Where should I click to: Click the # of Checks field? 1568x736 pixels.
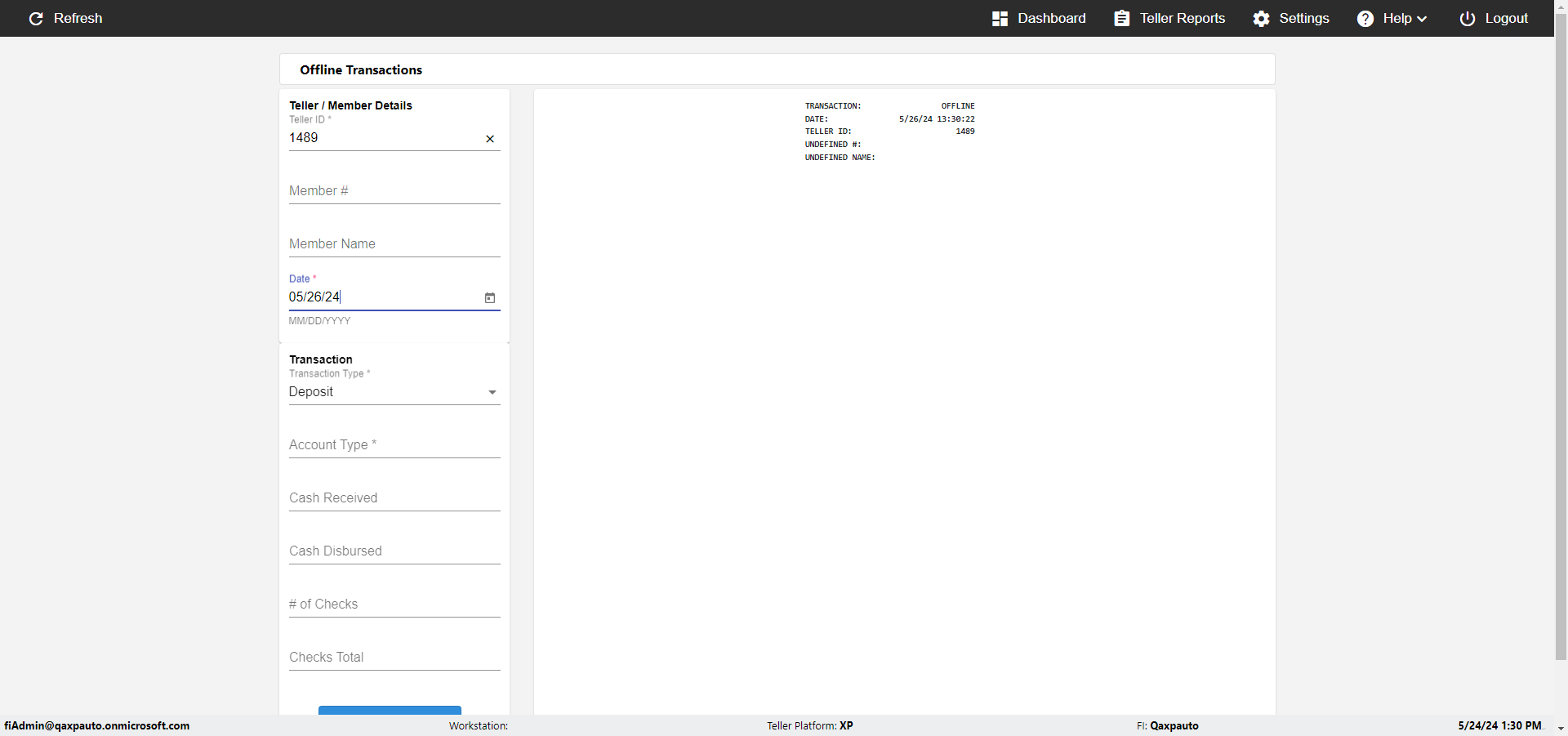pos(394,604)
